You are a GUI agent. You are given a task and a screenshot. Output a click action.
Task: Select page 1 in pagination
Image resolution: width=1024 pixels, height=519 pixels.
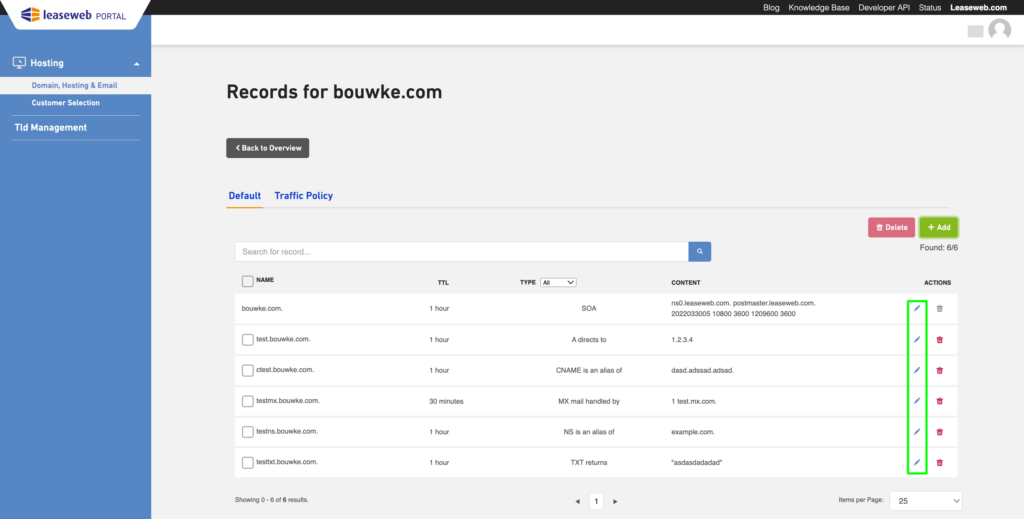click(x=596, y=501)
